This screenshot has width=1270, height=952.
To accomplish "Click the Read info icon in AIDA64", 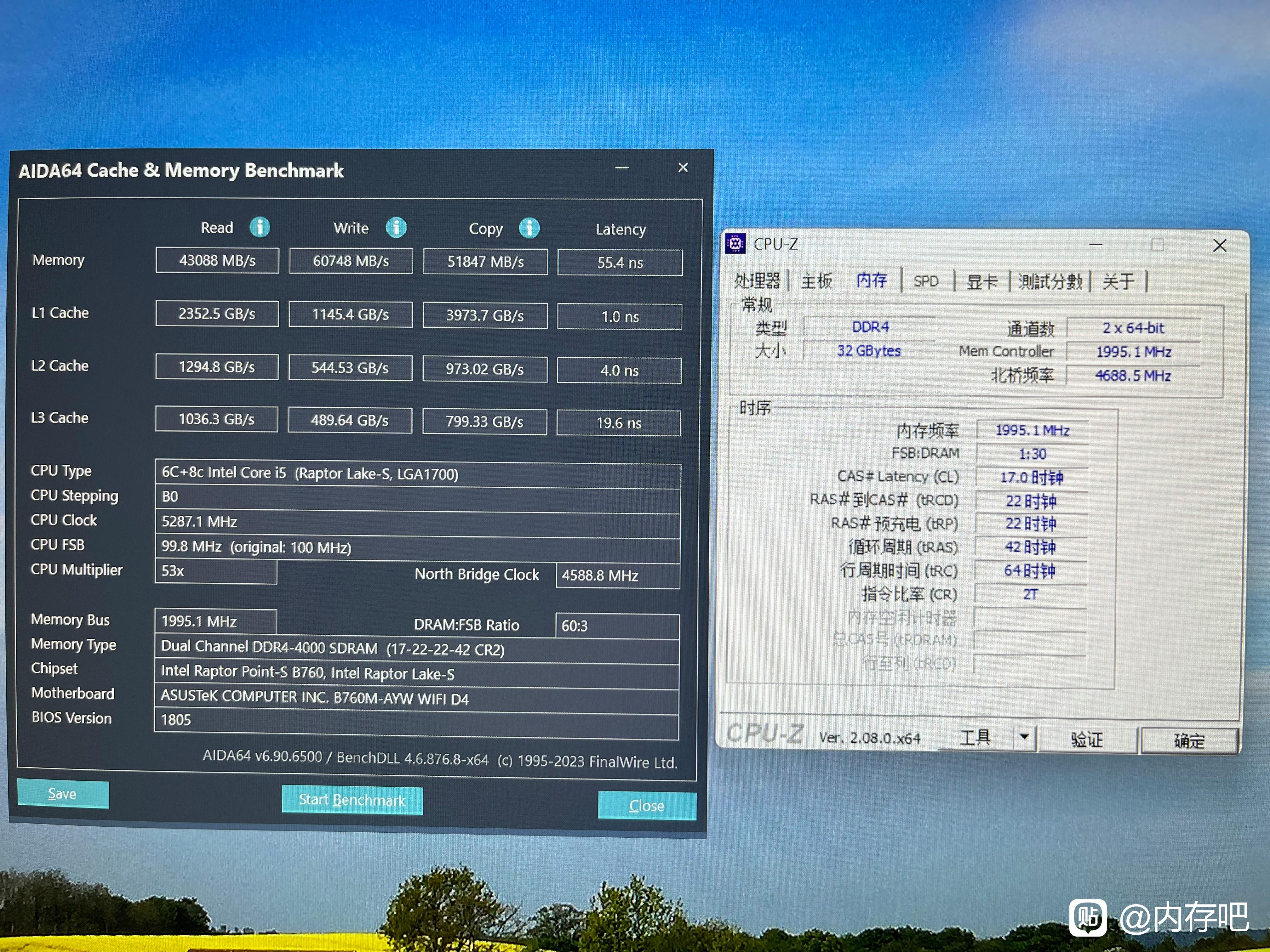I will 260,227.
